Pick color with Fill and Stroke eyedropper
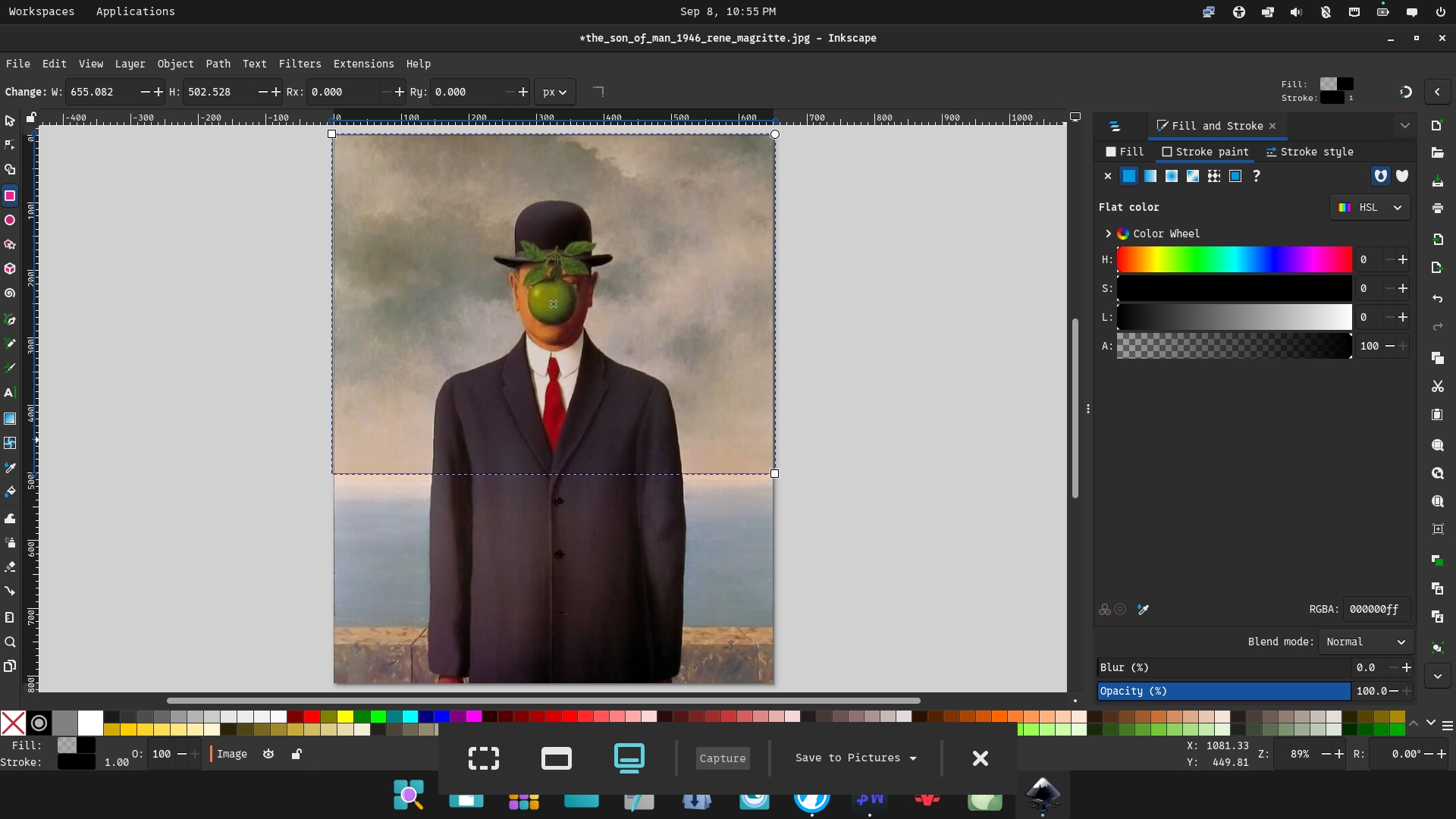The width and height of the screenshot is (1456, 819). 1143,610
